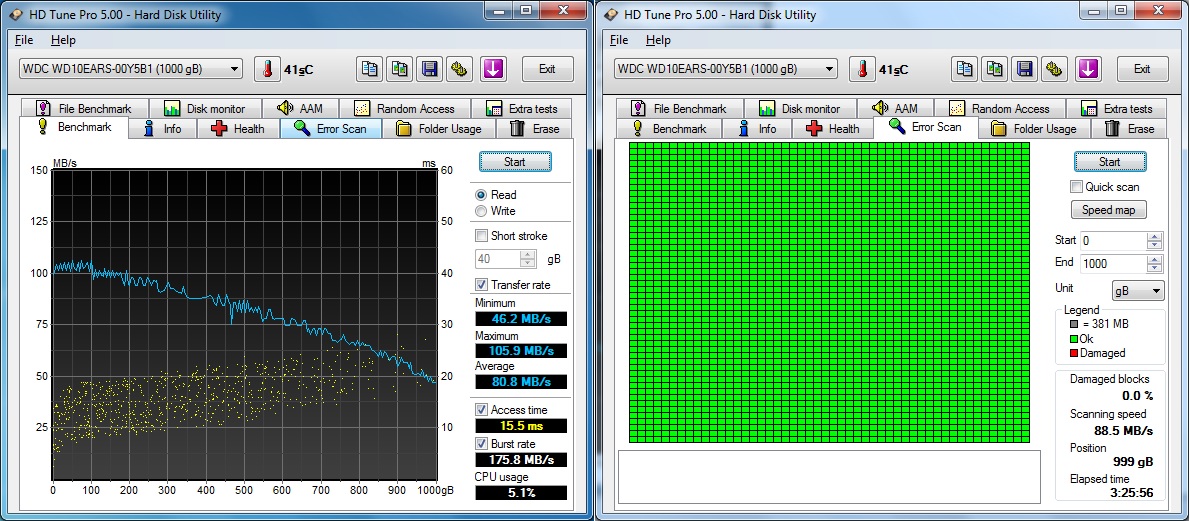This screenshot has height=521, width=1190.
Task: Click the thermometer temperature icon in Error Scan window
Action: 862,69
